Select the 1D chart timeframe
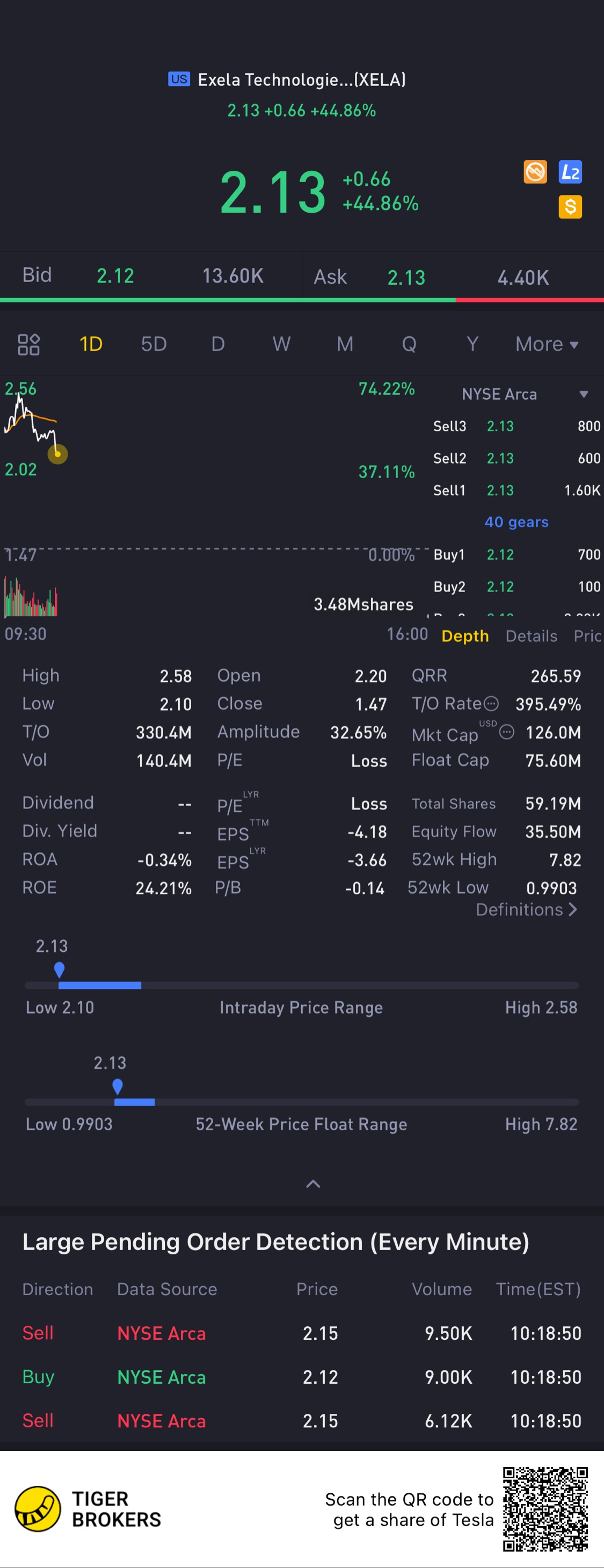The image size is (604, 1568). tap(91, 344)
